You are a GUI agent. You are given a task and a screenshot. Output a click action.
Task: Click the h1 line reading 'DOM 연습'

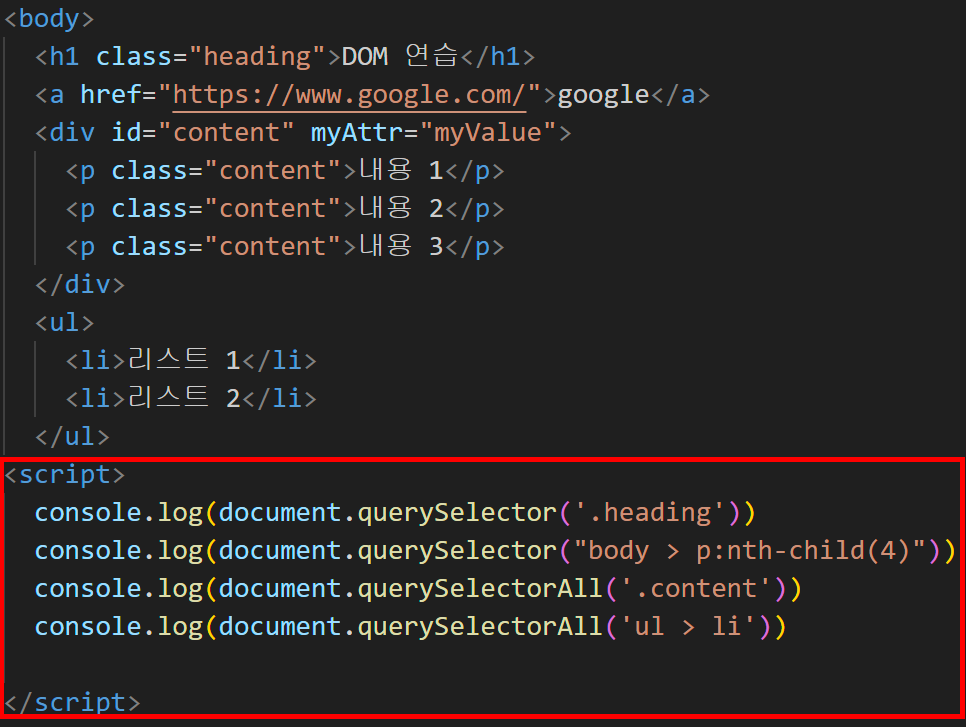285,57
